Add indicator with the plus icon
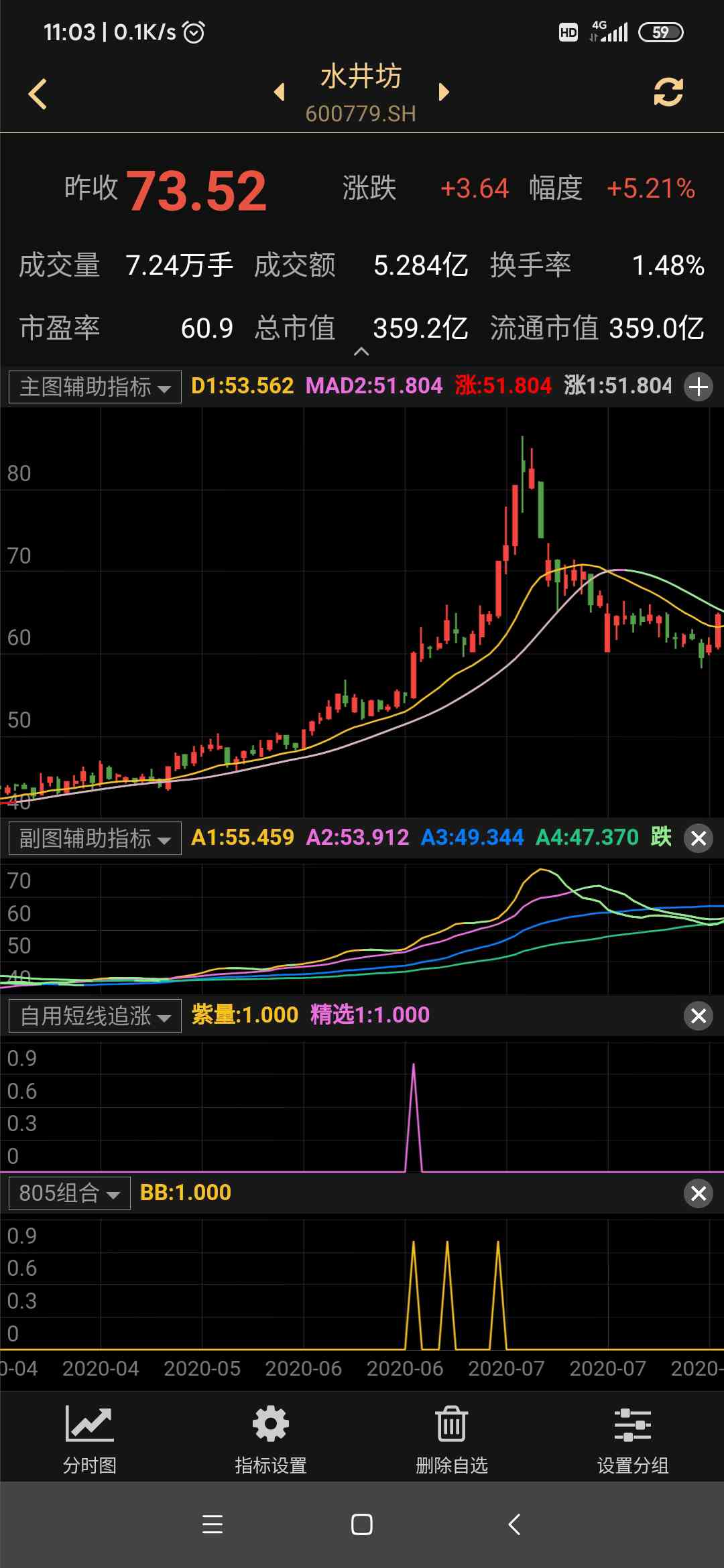This screenshot has width=724, height=1568. (699, 387)
